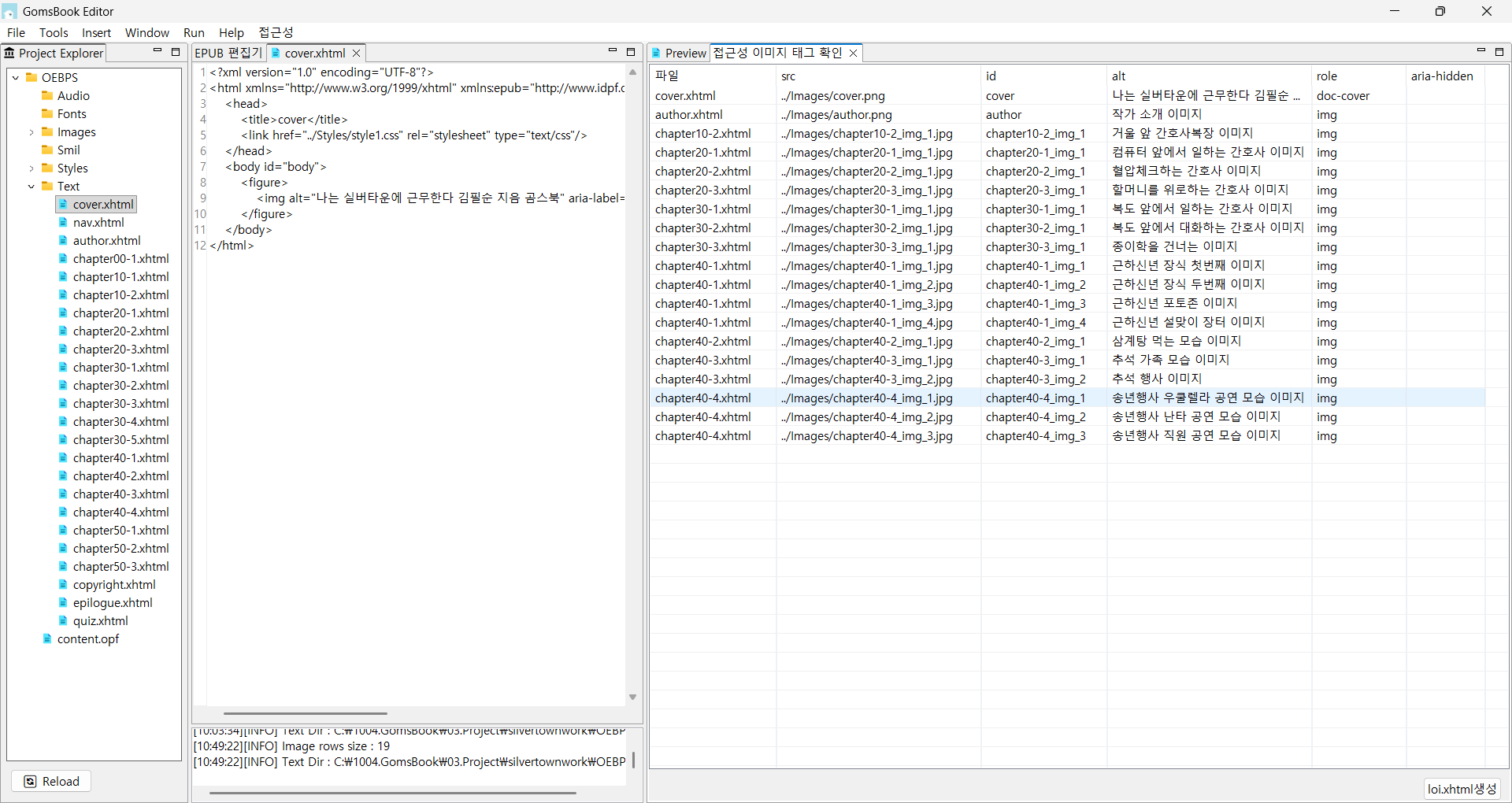Click the src column header

(879, 76)
